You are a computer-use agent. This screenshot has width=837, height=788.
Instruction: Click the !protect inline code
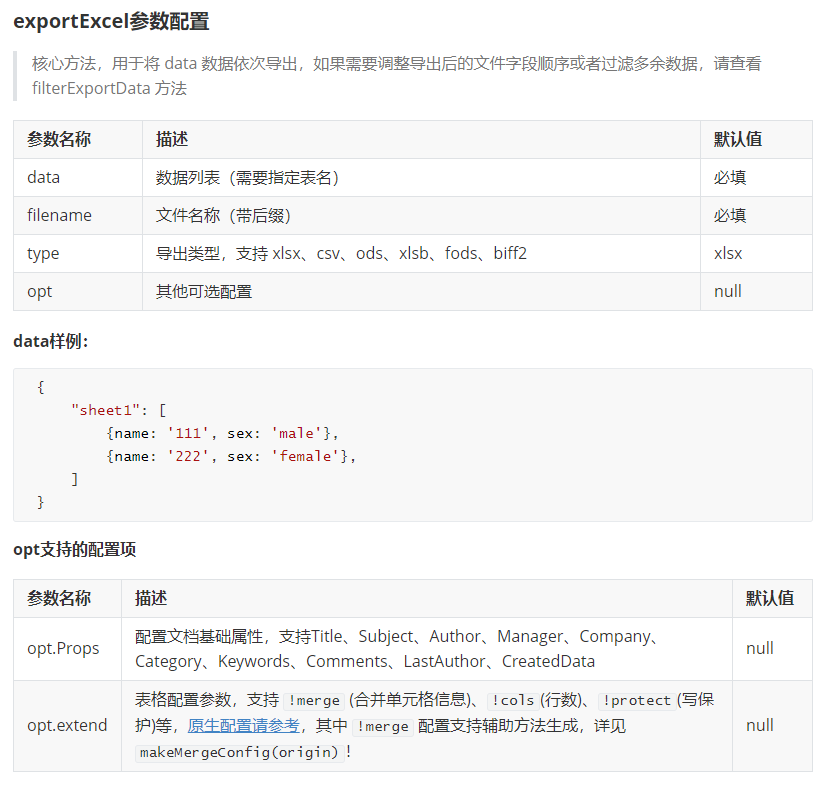(636, 700)
